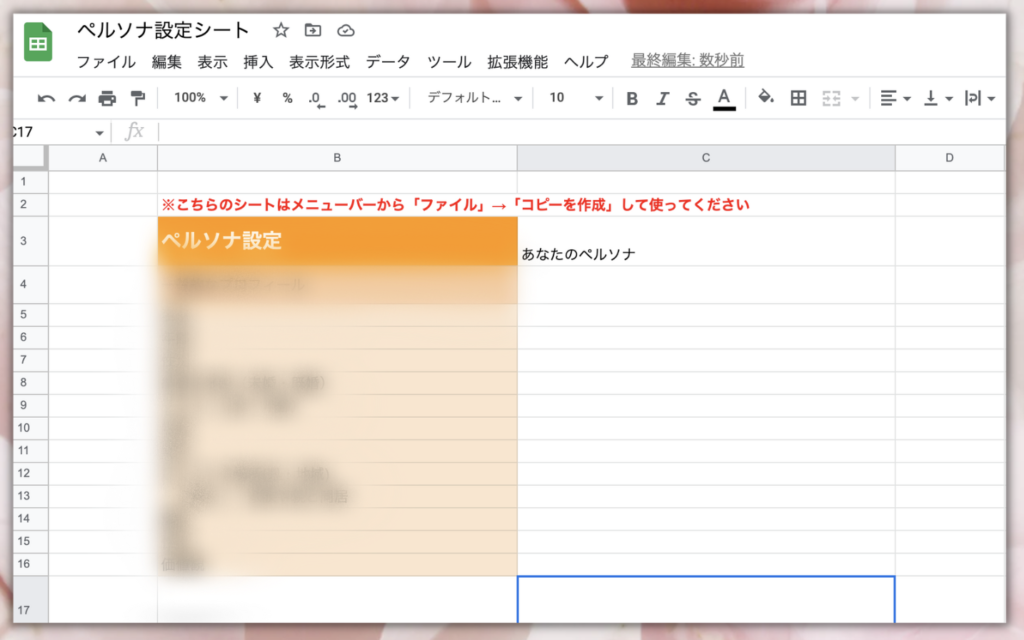Toggle bold formatting
This screenshot has width=1024, height=640.
632,99
